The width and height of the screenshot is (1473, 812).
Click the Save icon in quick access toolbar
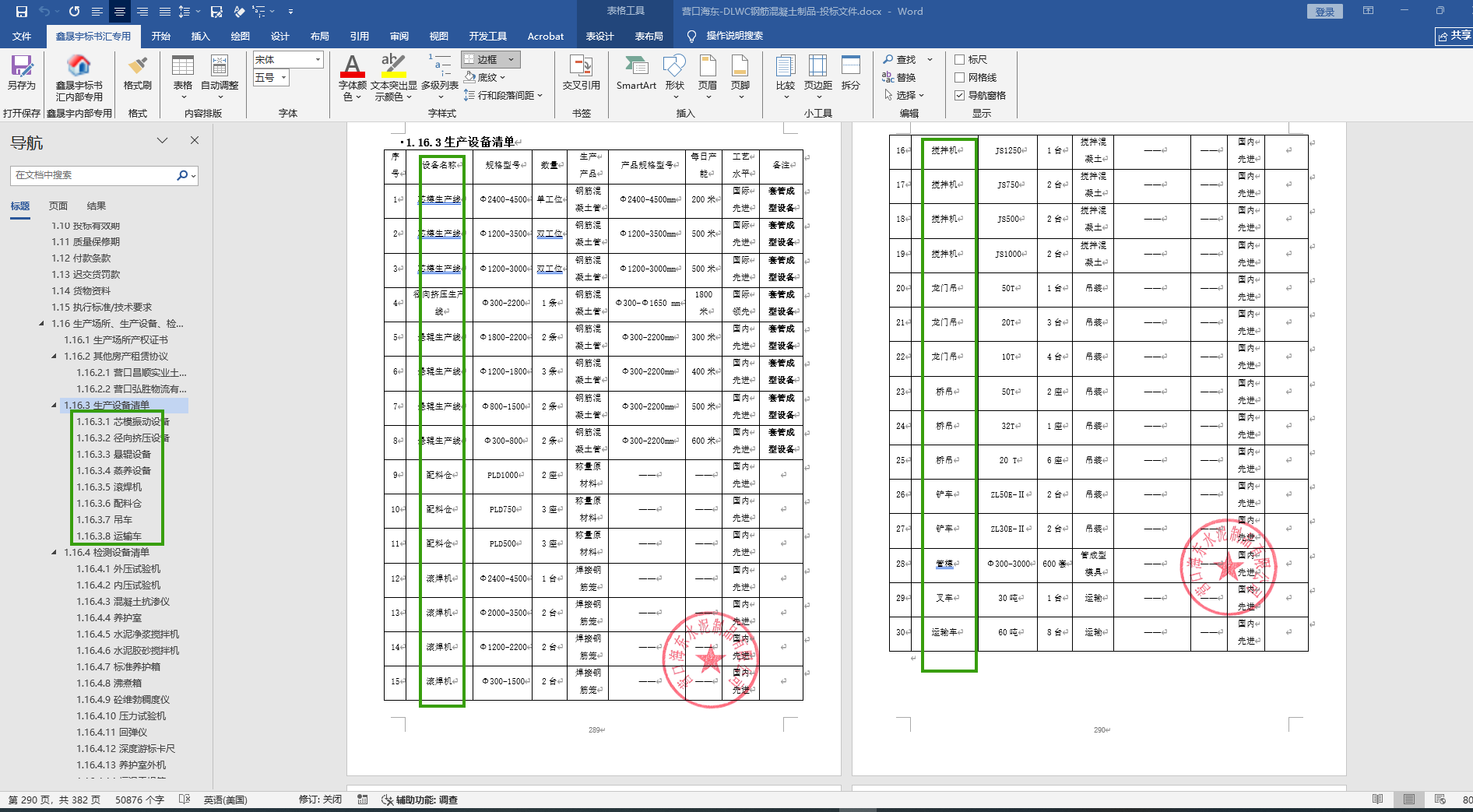coord(22,12)
